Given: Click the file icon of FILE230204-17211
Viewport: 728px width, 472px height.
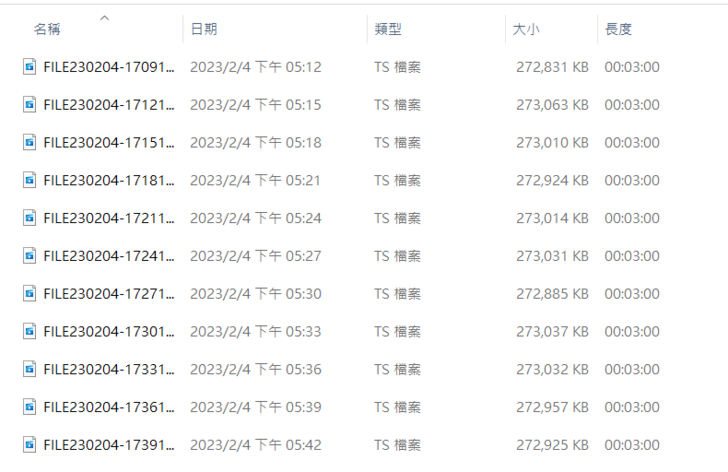Looking at the screenshot, I should pyautogui.click(x=29, y=218).
